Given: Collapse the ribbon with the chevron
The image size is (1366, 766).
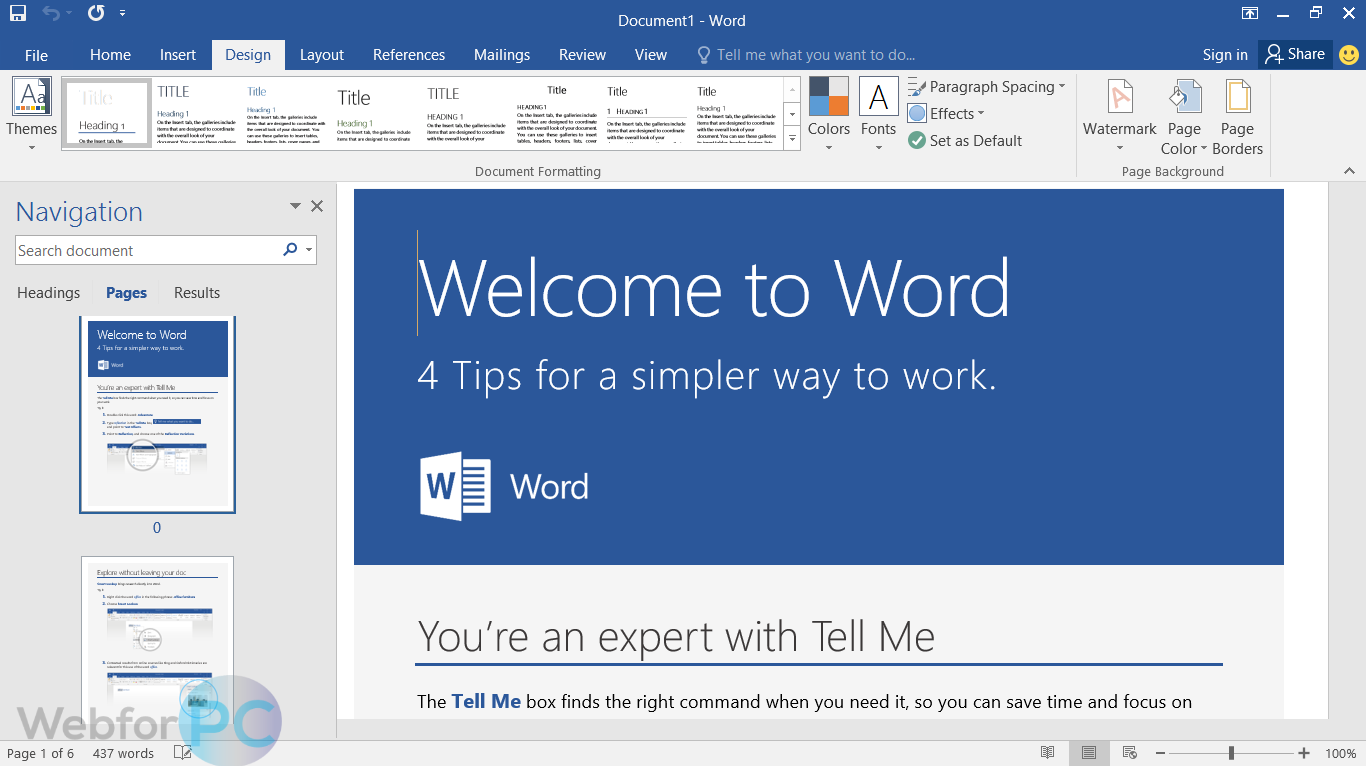Looking at the screenshot, I should [1347, 171].
